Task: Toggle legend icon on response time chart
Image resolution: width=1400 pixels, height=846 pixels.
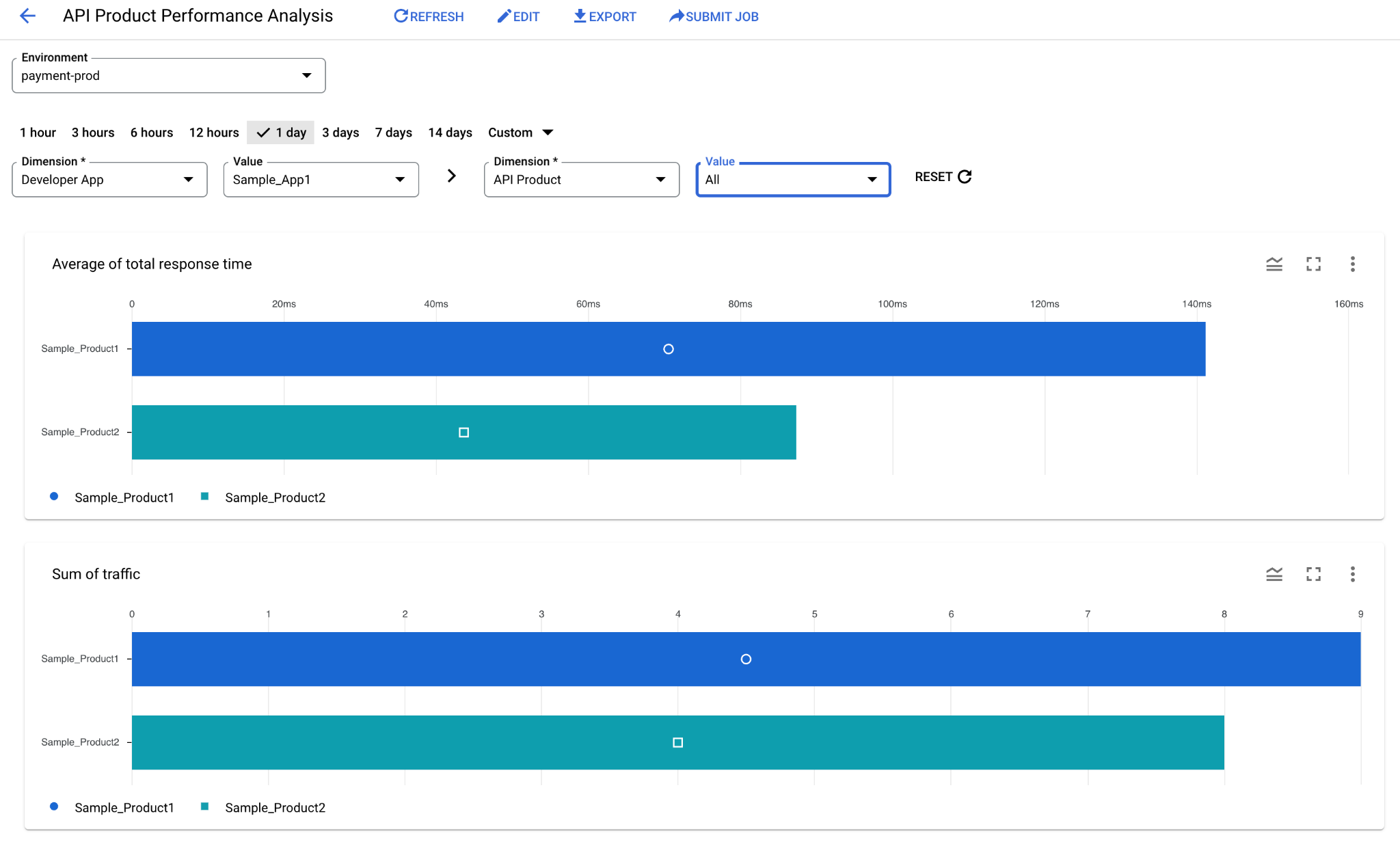Action: (1274, 264)
